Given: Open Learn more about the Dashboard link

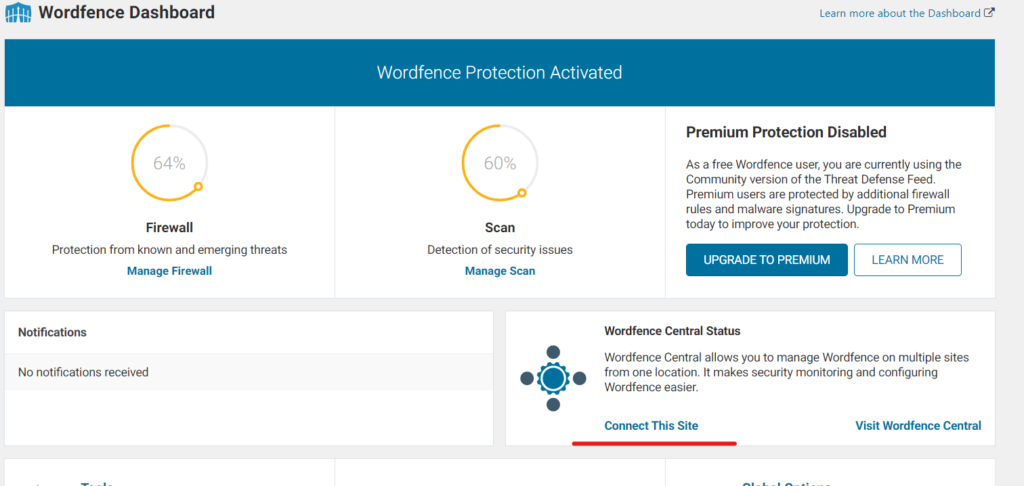Looking at the screenshot, I should tap(900, 13).
